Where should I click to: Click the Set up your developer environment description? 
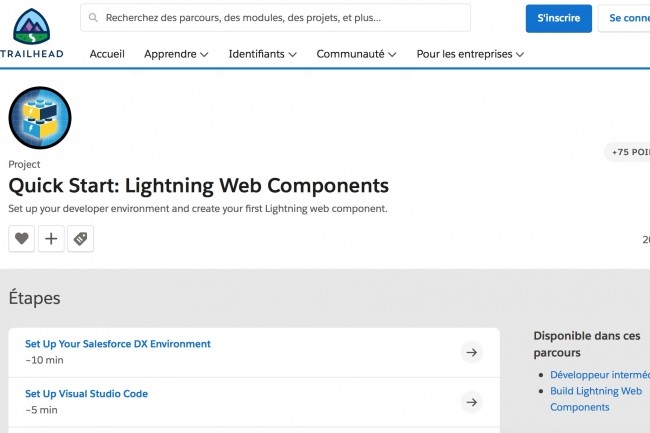point(198,208)
